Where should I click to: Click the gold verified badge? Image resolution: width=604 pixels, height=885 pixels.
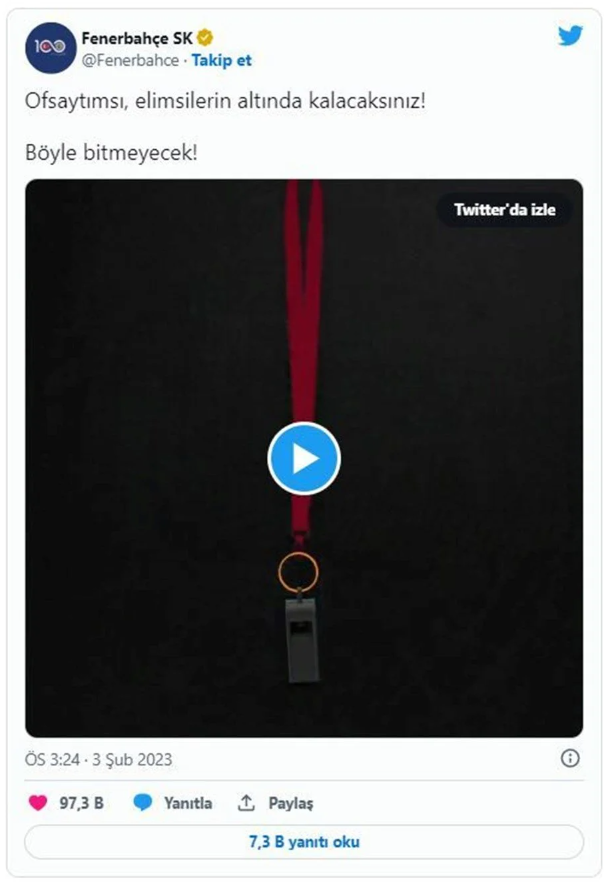[205, 38]
